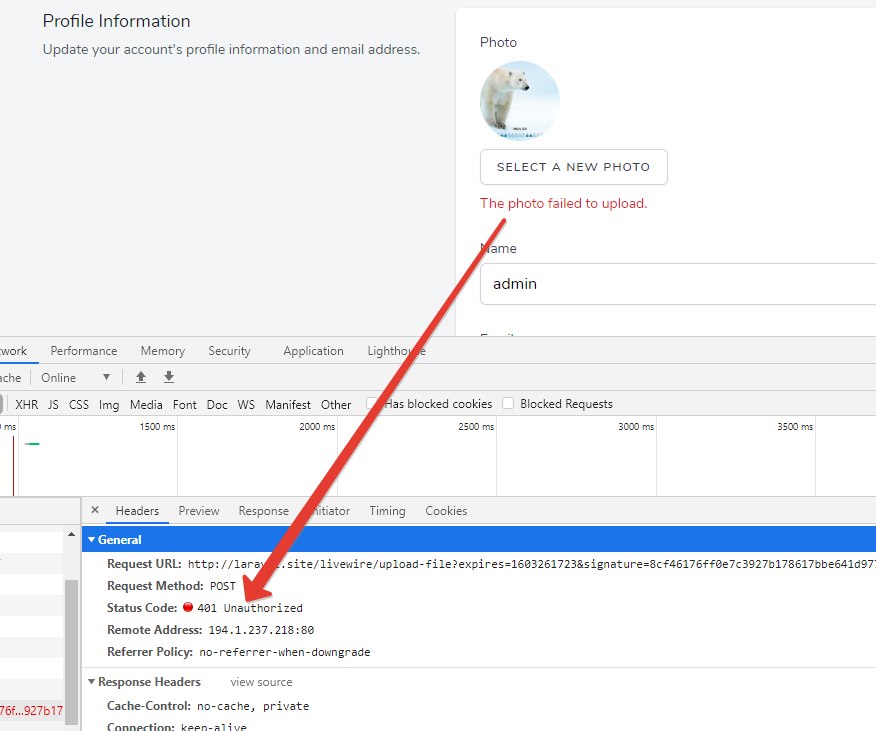This screenshot has height=731, width=876.
Task: Filter requests by CSS
Action: coord(79,405)
